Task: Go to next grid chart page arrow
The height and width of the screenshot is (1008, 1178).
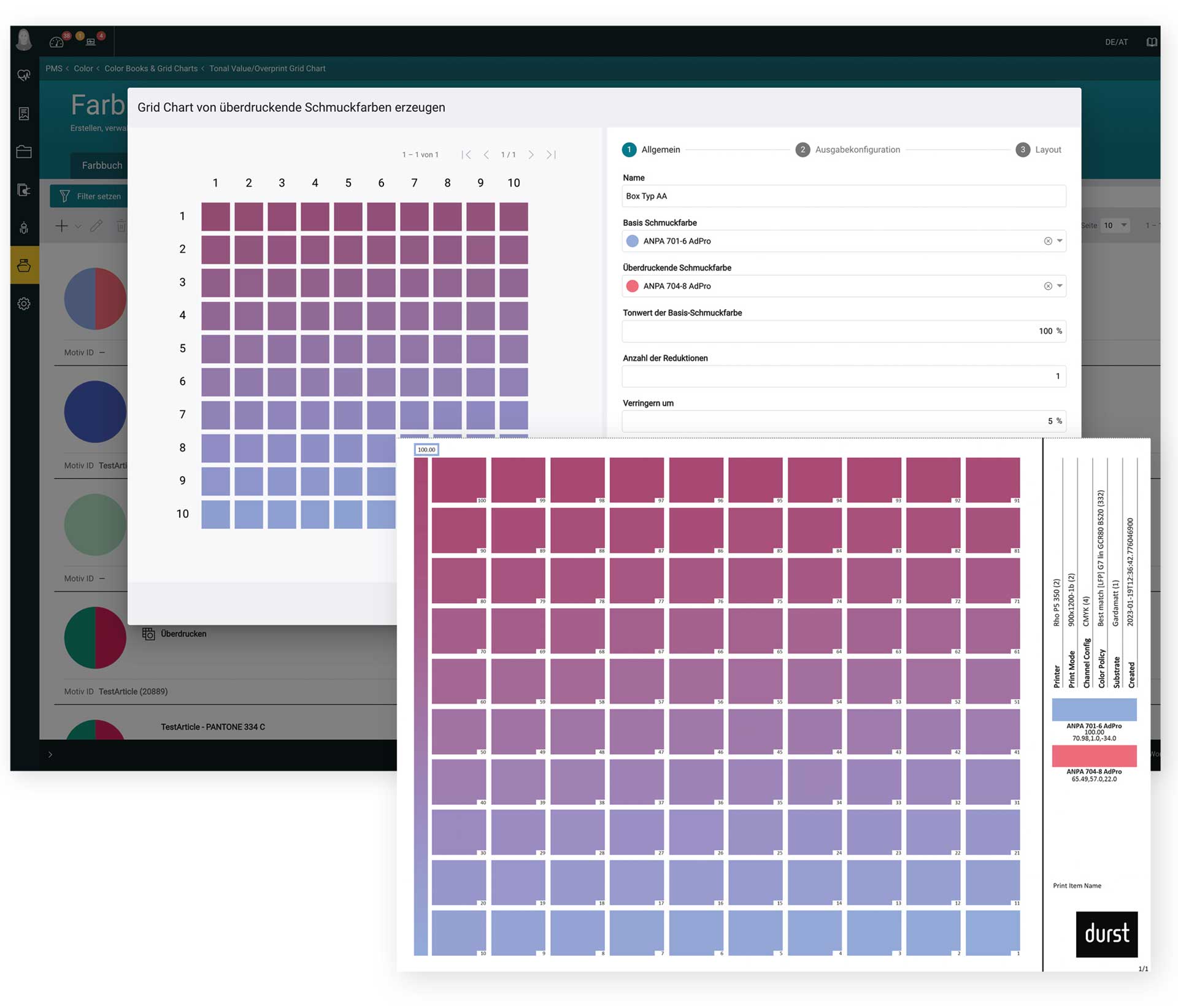Action: click(531, 155)
